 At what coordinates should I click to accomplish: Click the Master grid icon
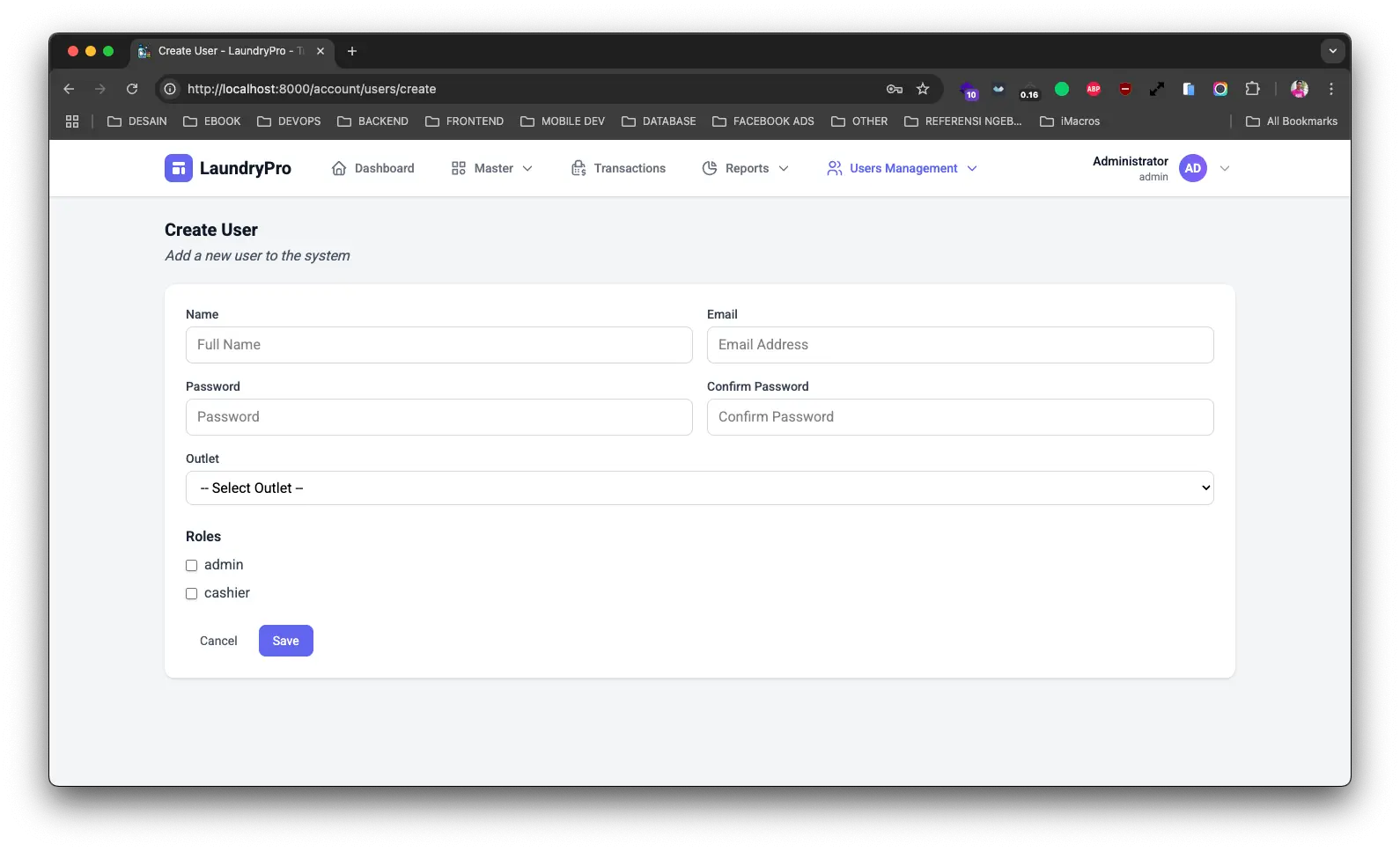coord(459,168)
